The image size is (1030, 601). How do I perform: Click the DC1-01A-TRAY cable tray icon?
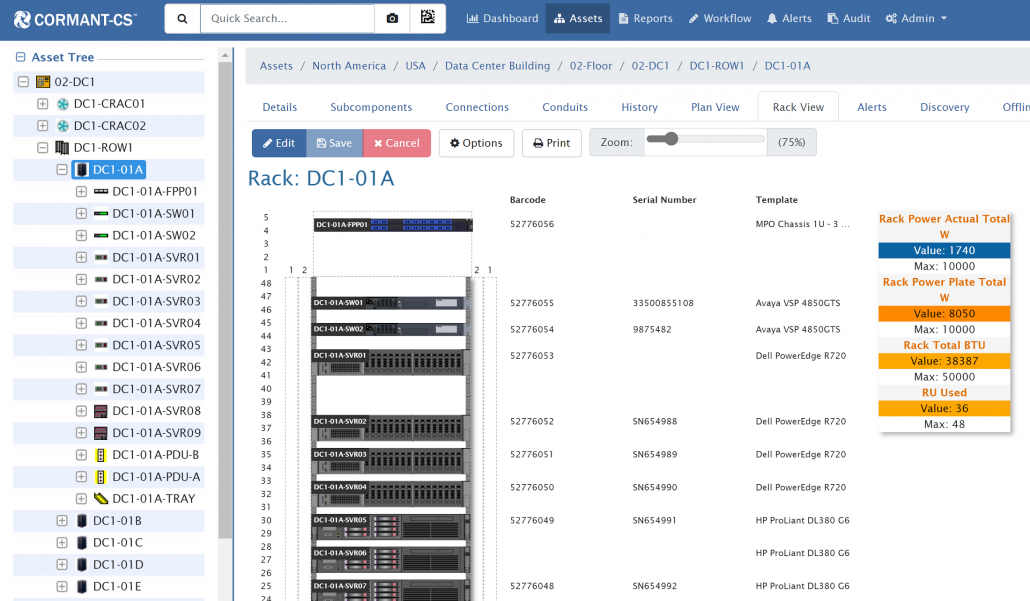[x=100, y=499]
